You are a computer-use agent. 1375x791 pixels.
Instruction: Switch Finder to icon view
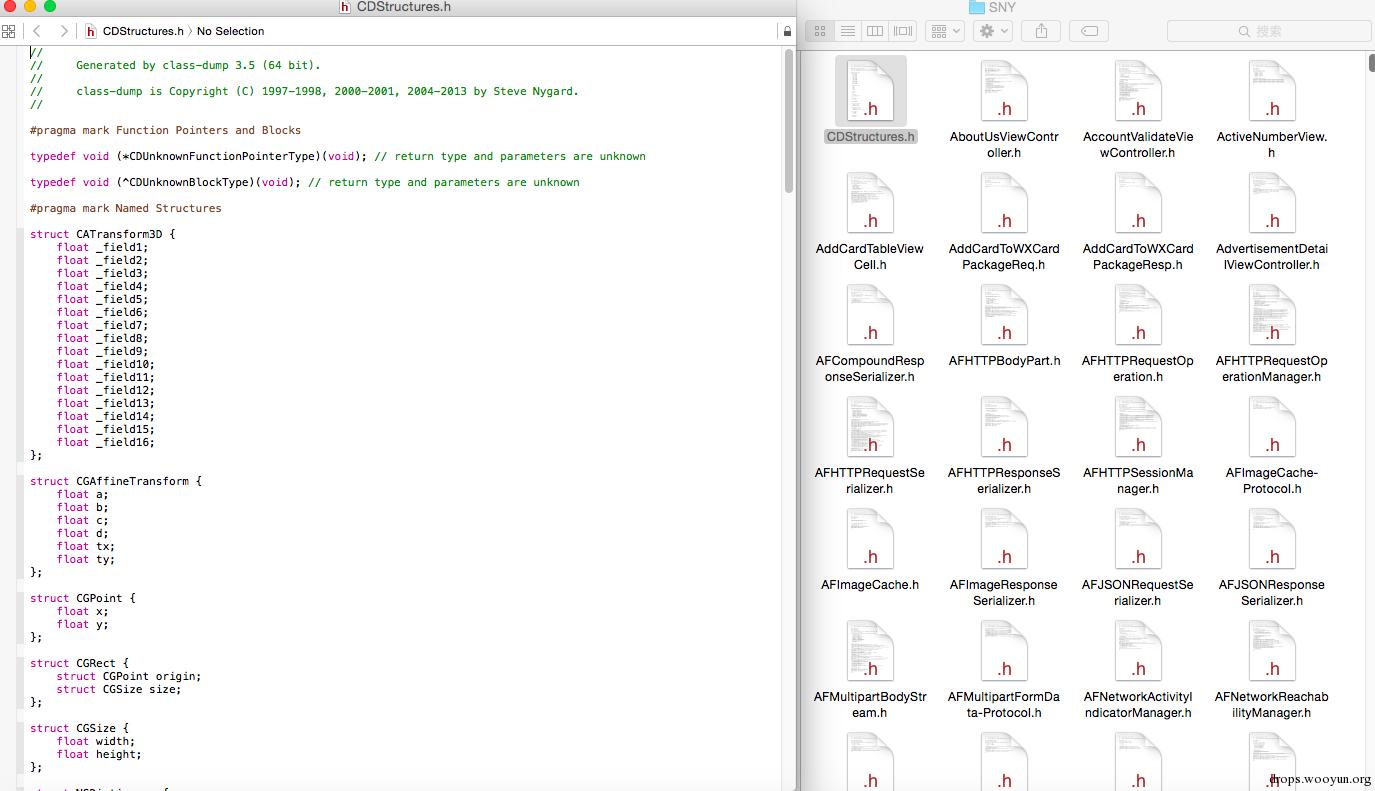coord(819,31)
